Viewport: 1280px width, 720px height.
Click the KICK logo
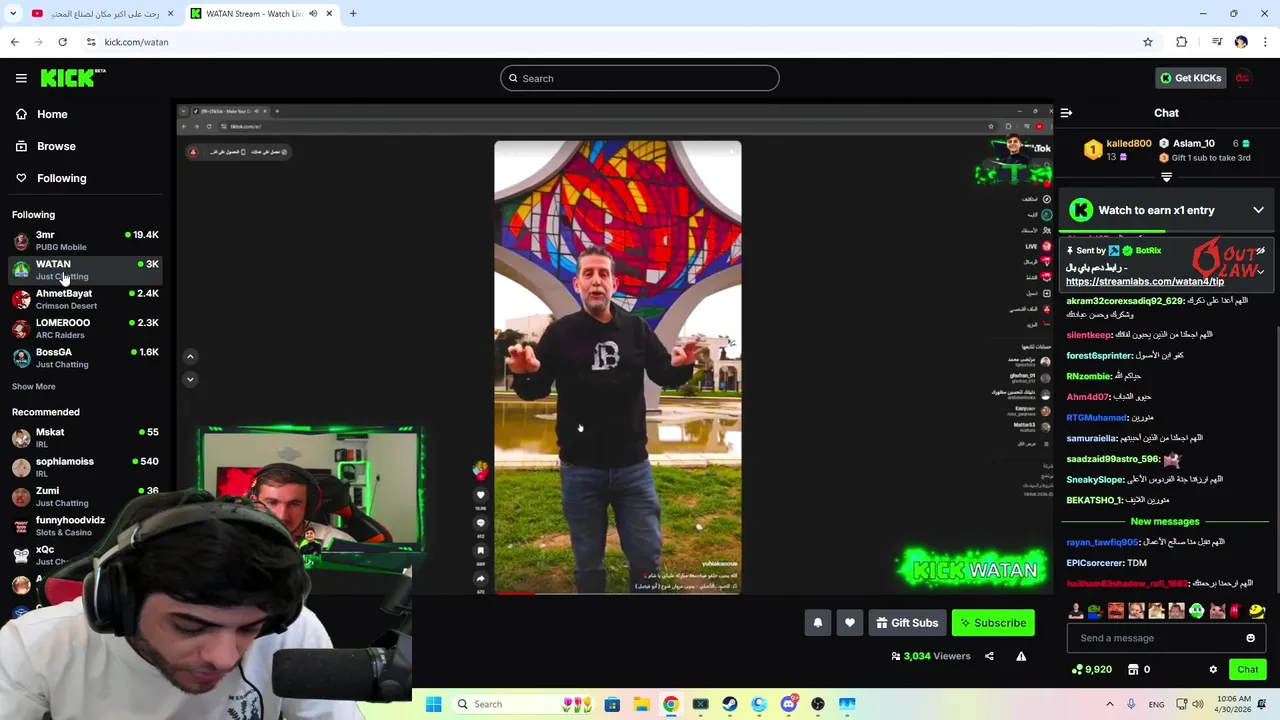pyautogui.click(x=73, y=78)
